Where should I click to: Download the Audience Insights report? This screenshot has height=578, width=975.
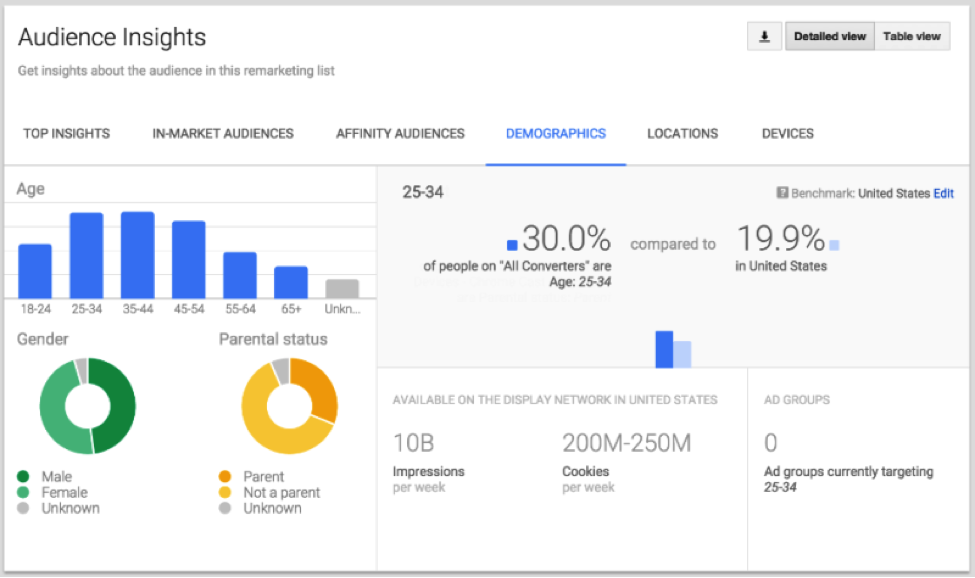point(763,36)
